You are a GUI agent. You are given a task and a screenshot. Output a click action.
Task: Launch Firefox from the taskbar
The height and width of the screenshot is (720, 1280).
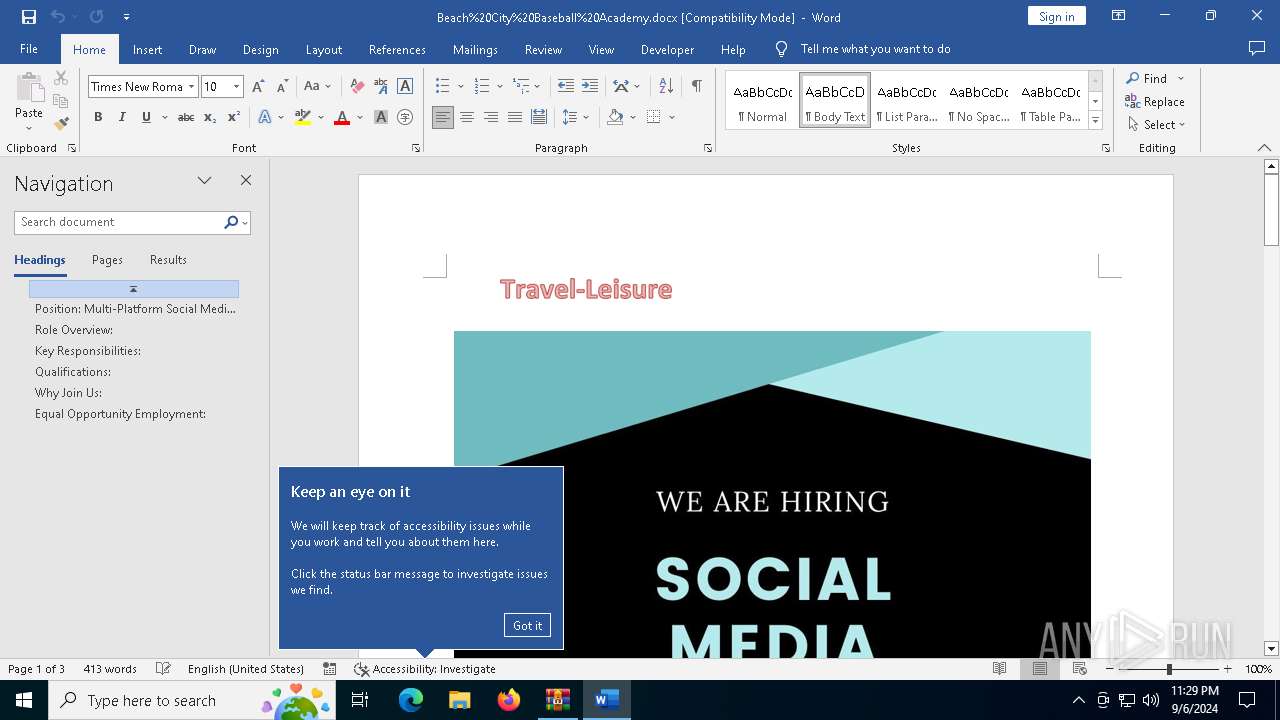[x=509, y=700]
